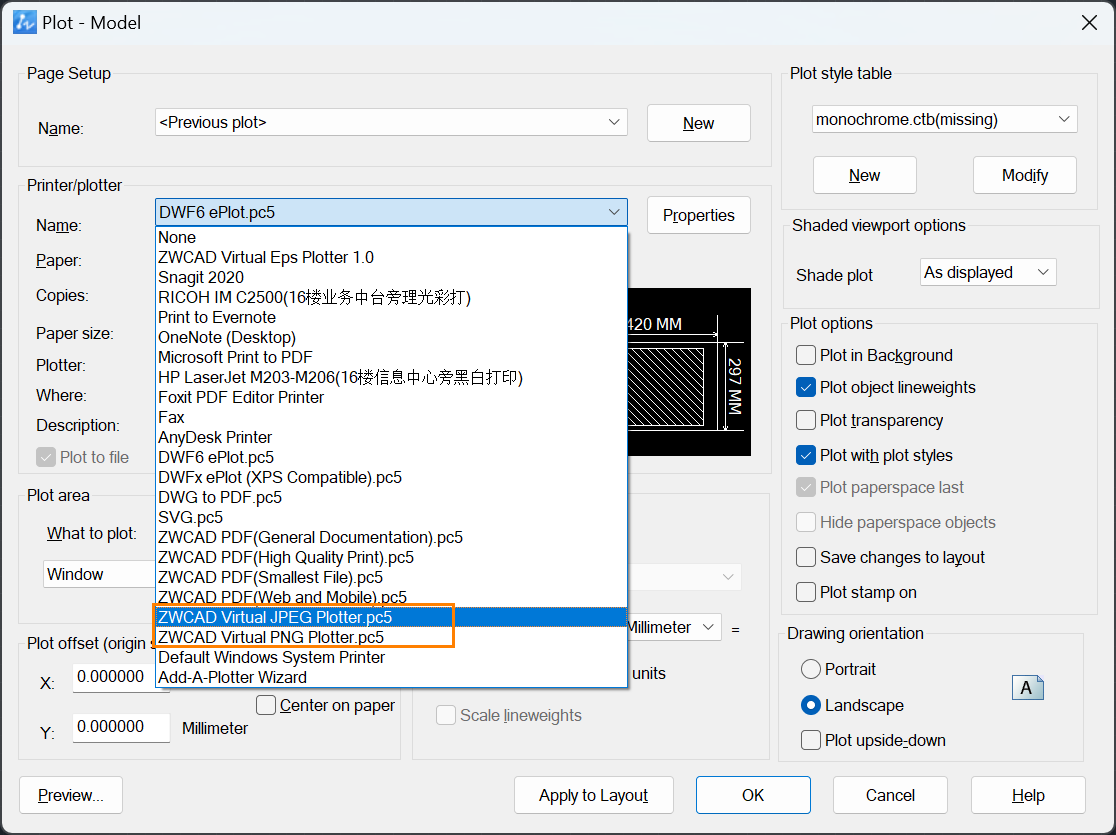The width and height of the screenshot is (1116, 835).
Task: Enable Plot transparency checkbox
Action: click(806, 420)
